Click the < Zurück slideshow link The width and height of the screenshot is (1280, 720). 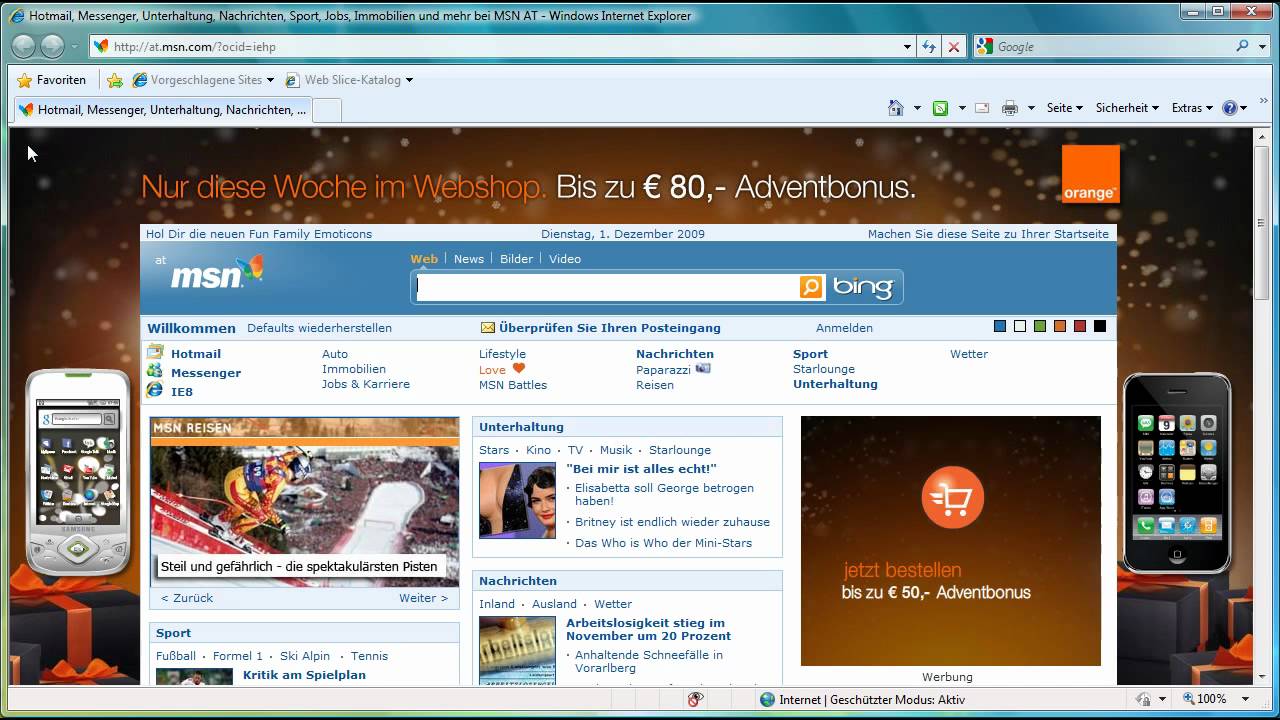[187, 598]
